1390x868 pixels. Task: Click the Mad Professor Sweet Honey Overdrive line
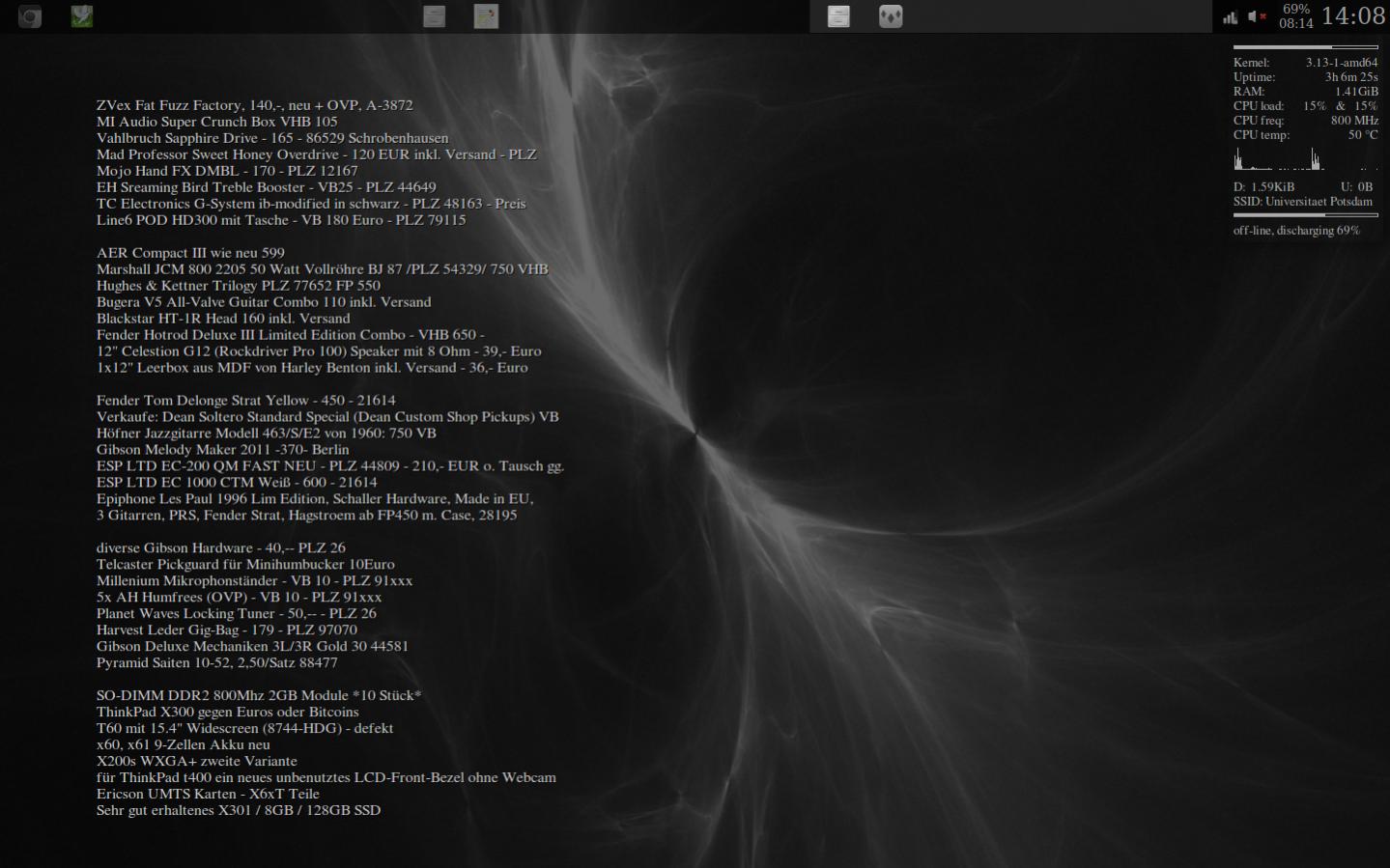point(317,154)
